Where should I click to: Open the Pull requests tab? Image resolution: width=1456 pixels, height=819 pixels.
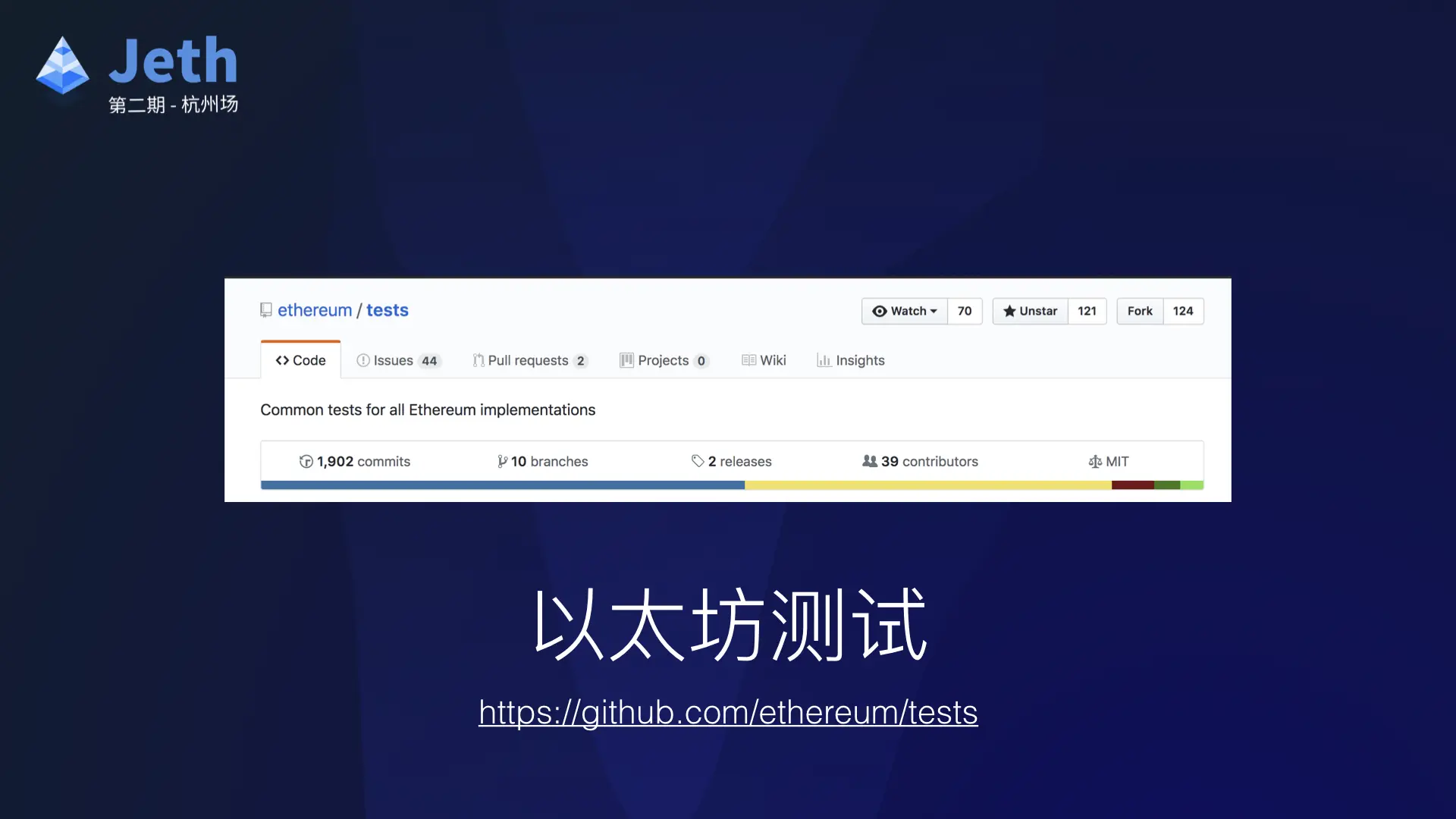[x=529, y=360]
